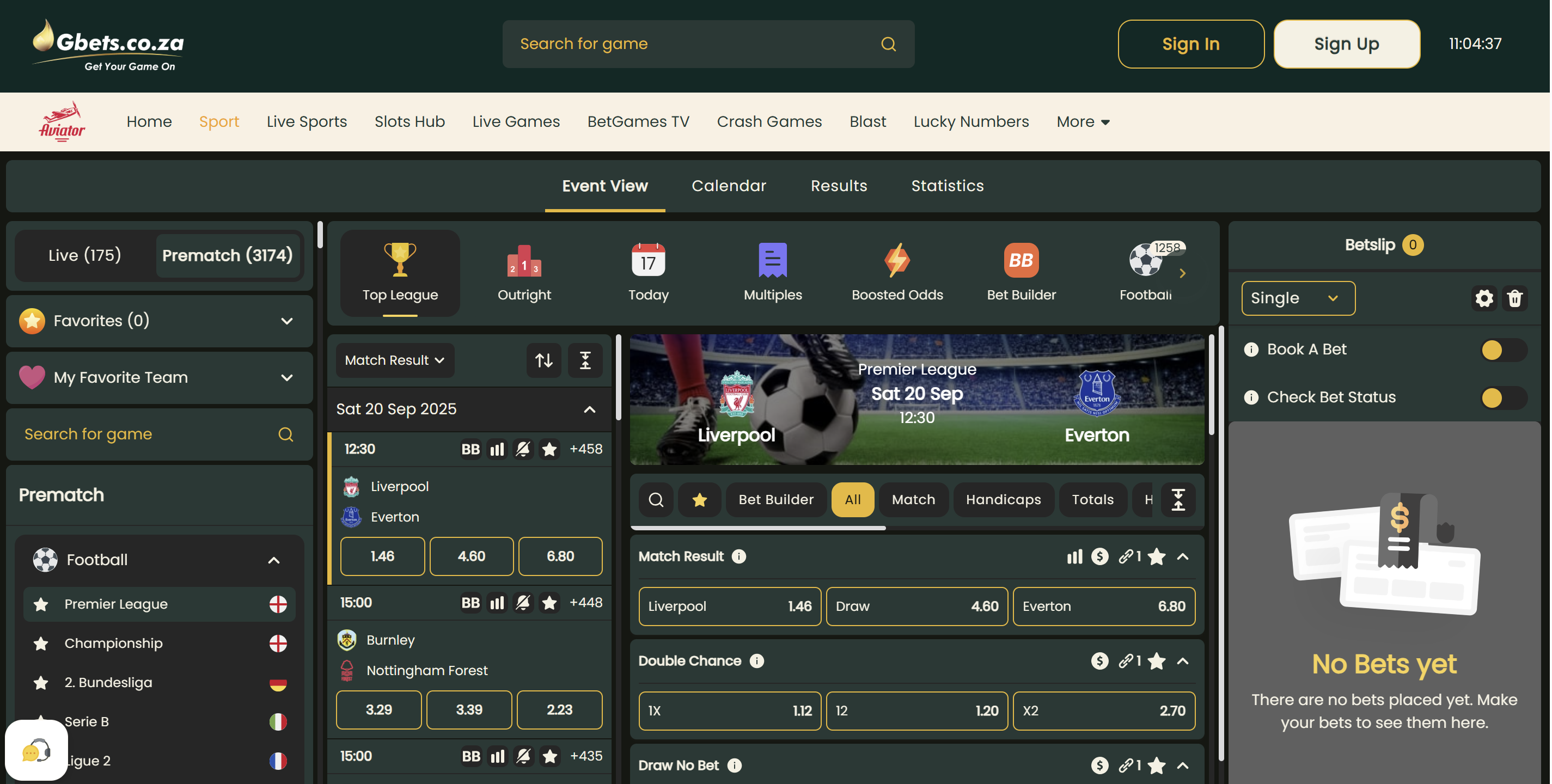The image size is (1552, 784).
Task: Open Live Sports in the navigation
Action: [307, 121]
